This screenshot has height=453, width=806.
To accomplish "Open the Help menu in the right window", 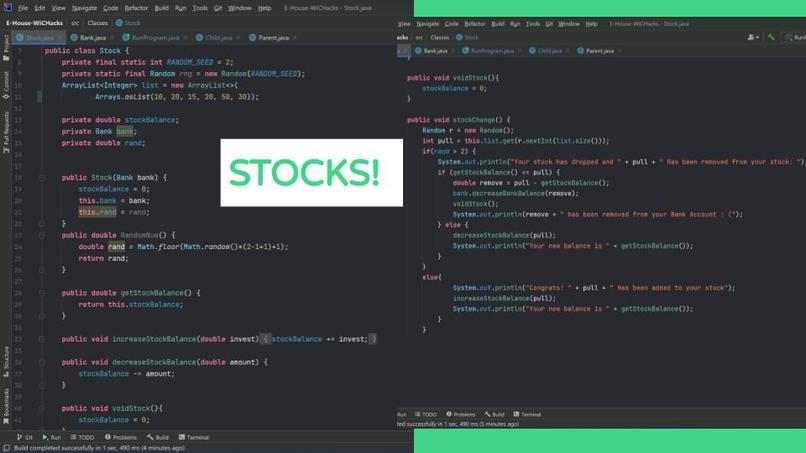I will [x=592, y=24].
